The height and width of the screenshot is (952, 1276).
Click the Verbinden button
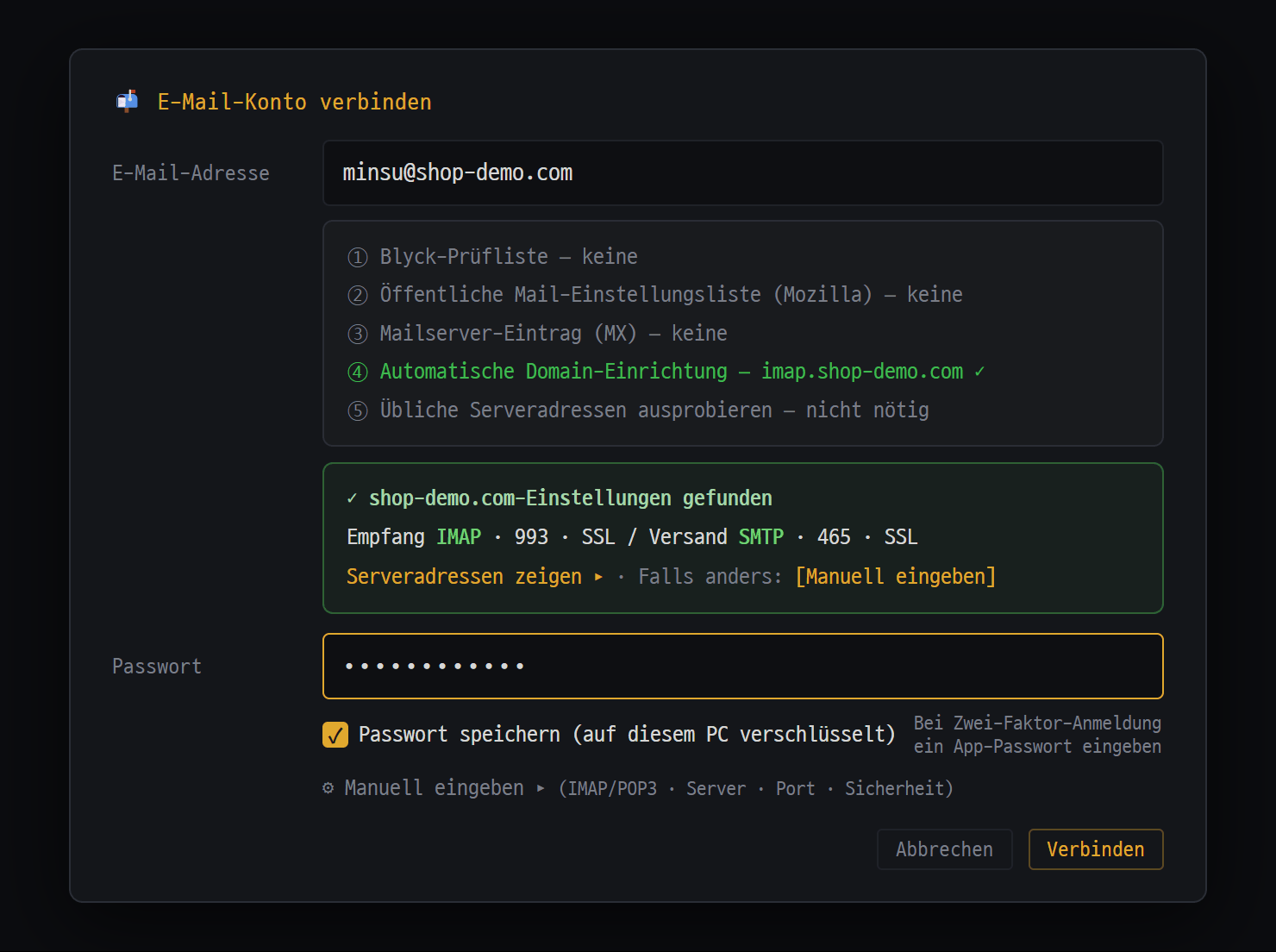(x=1096, y=849)
